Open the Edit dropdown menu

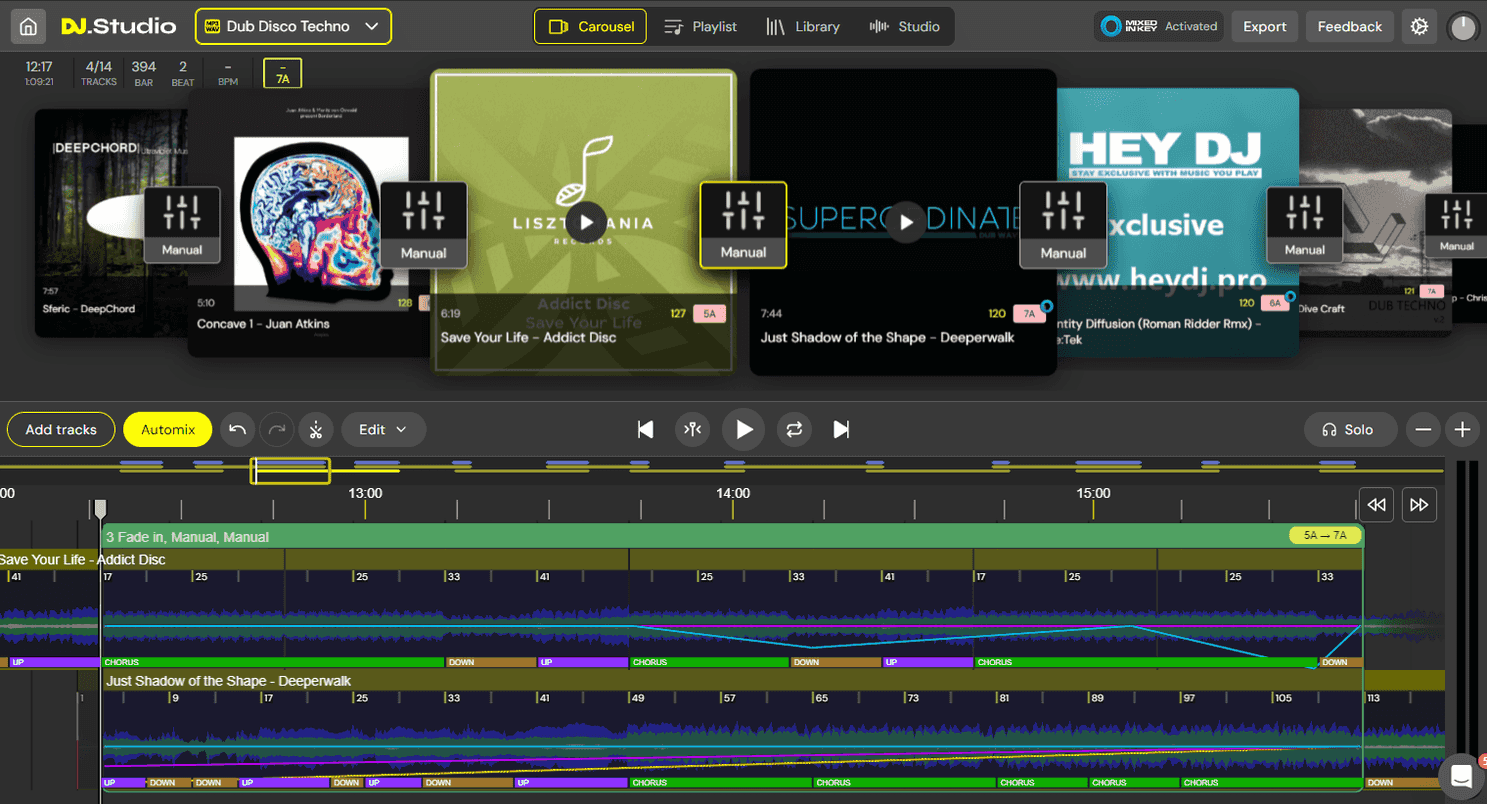[383, 430]
